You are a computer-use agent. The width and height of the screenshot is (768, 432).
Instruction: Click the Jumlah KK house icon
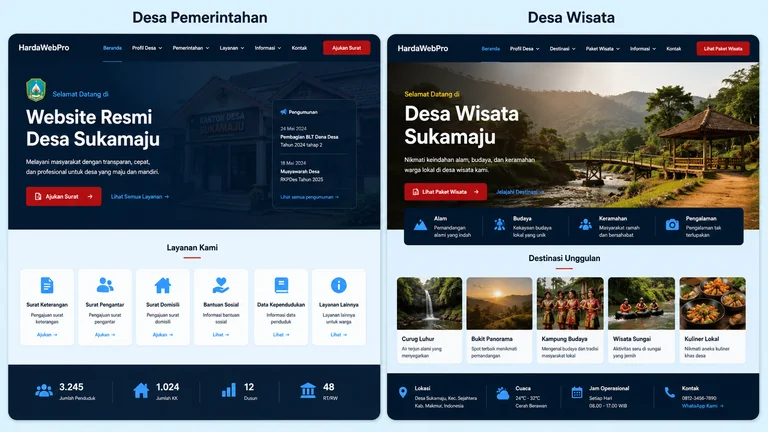coord(141,390)
